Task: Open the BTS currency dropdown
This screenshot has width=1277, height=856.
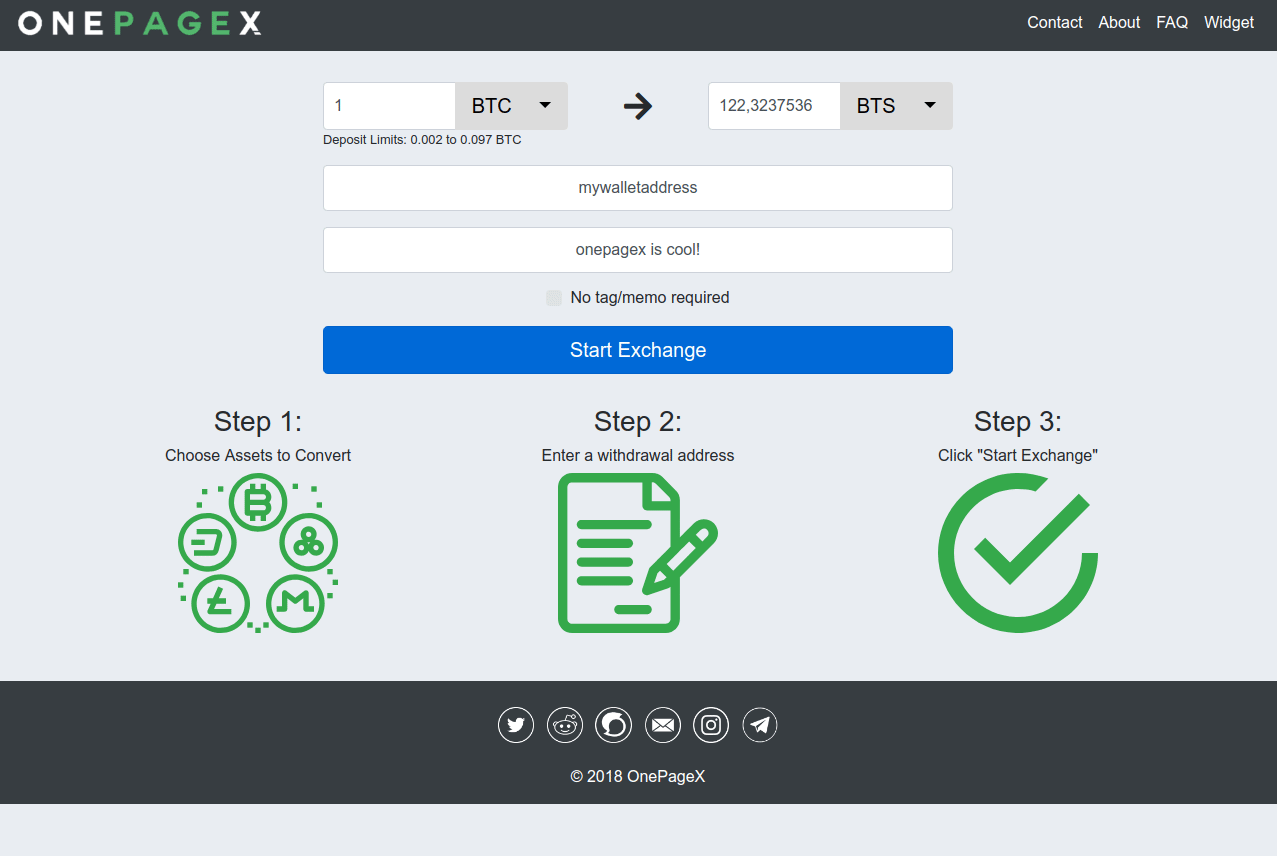Action: click(897, 106)
